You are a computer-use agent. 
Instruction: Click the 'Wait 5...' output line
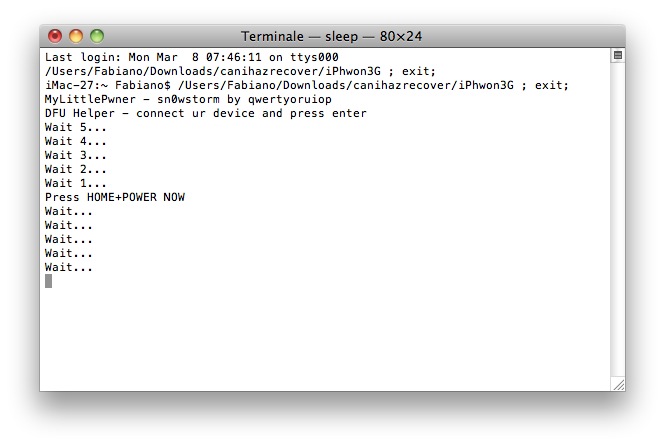75,127
